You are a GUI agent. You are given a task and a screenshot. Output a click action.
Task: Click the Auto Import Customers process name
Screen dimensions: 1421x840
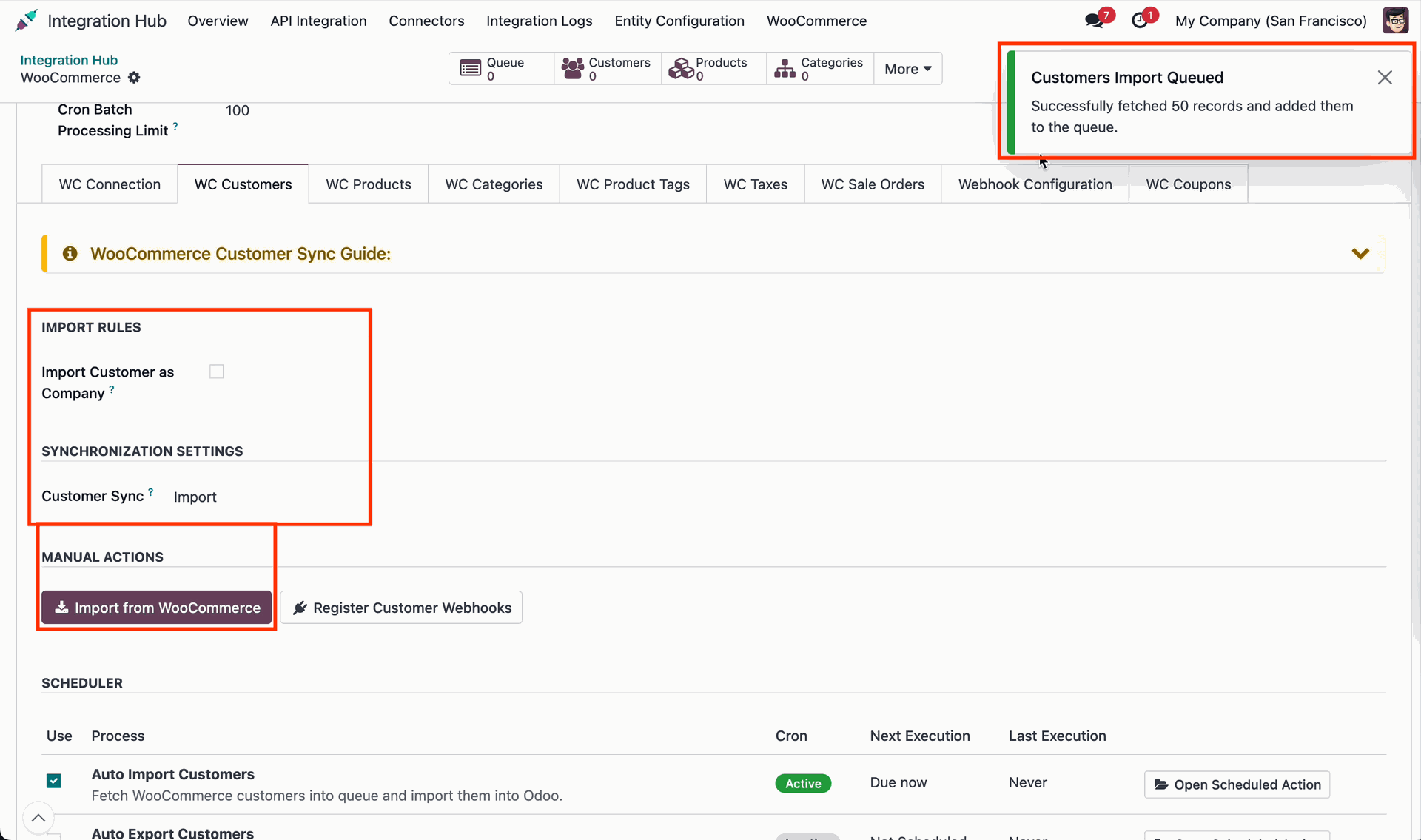[x=173, y=774]
